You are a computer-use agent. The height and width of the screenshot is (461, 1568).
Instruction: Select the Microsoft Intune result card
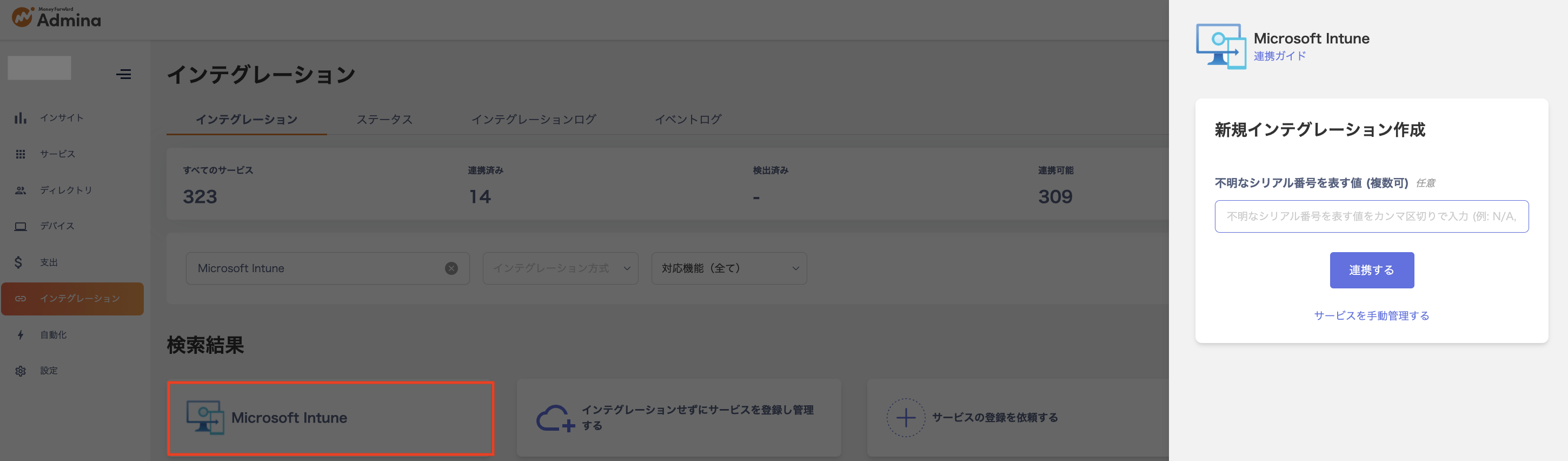point(330,418)
